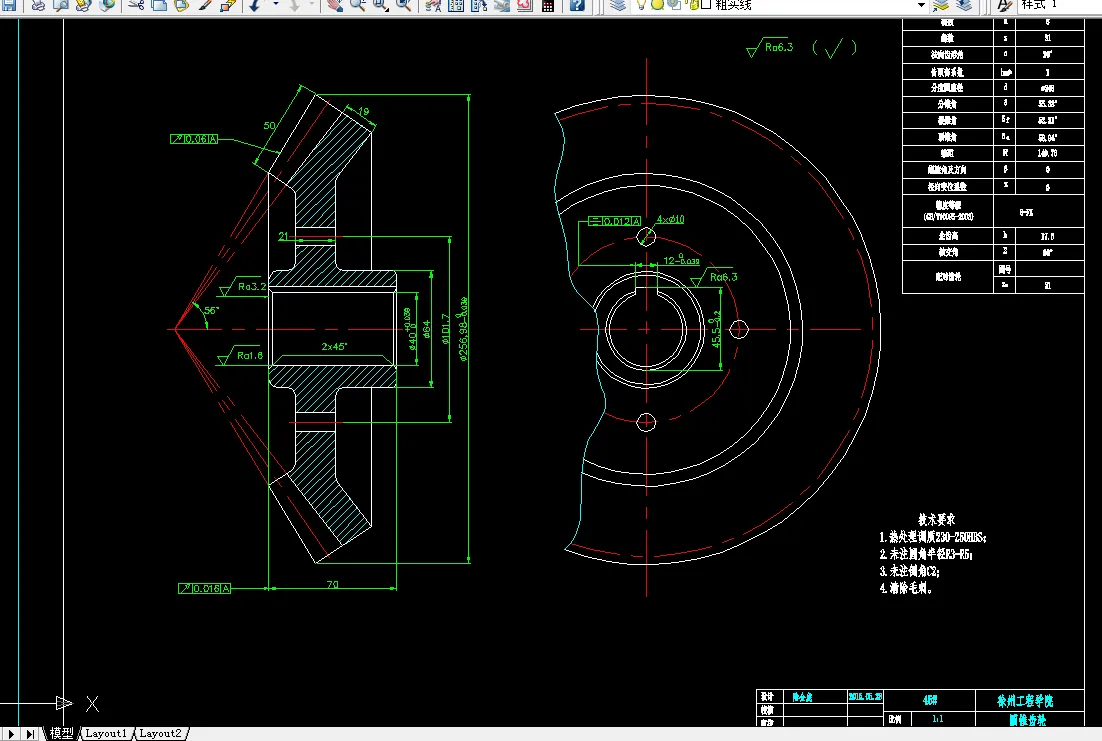The height and width of the screenshot is (741, 1102).
Task: Open the QuickCalc calculator icon
Action: tap(548, 6)
